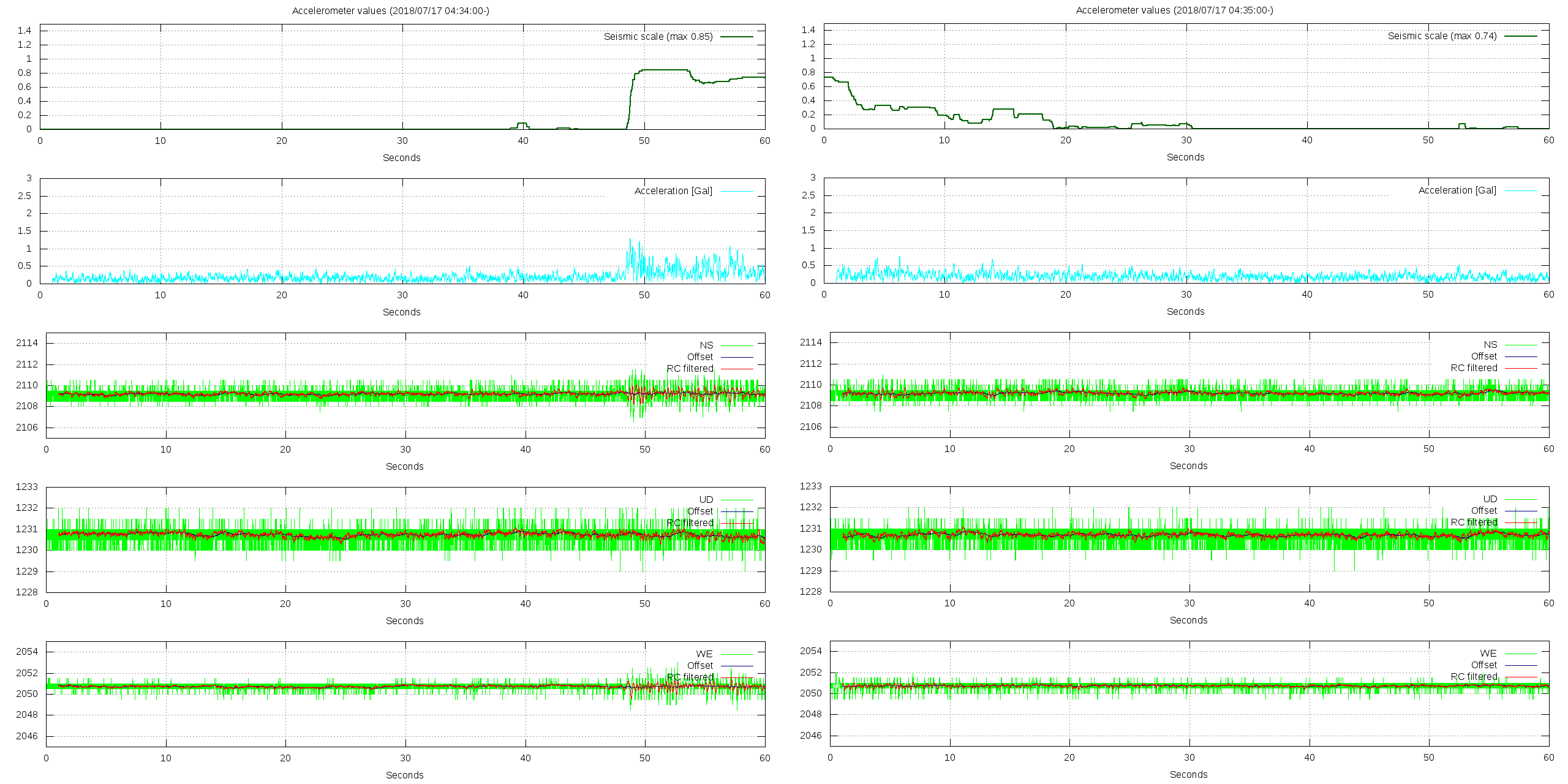Image resolution: width=1568 pixels, height=784 pixels.
Task: Click the 1233 y-axis tick on right UD plot
Action: [x=811, y=486]
